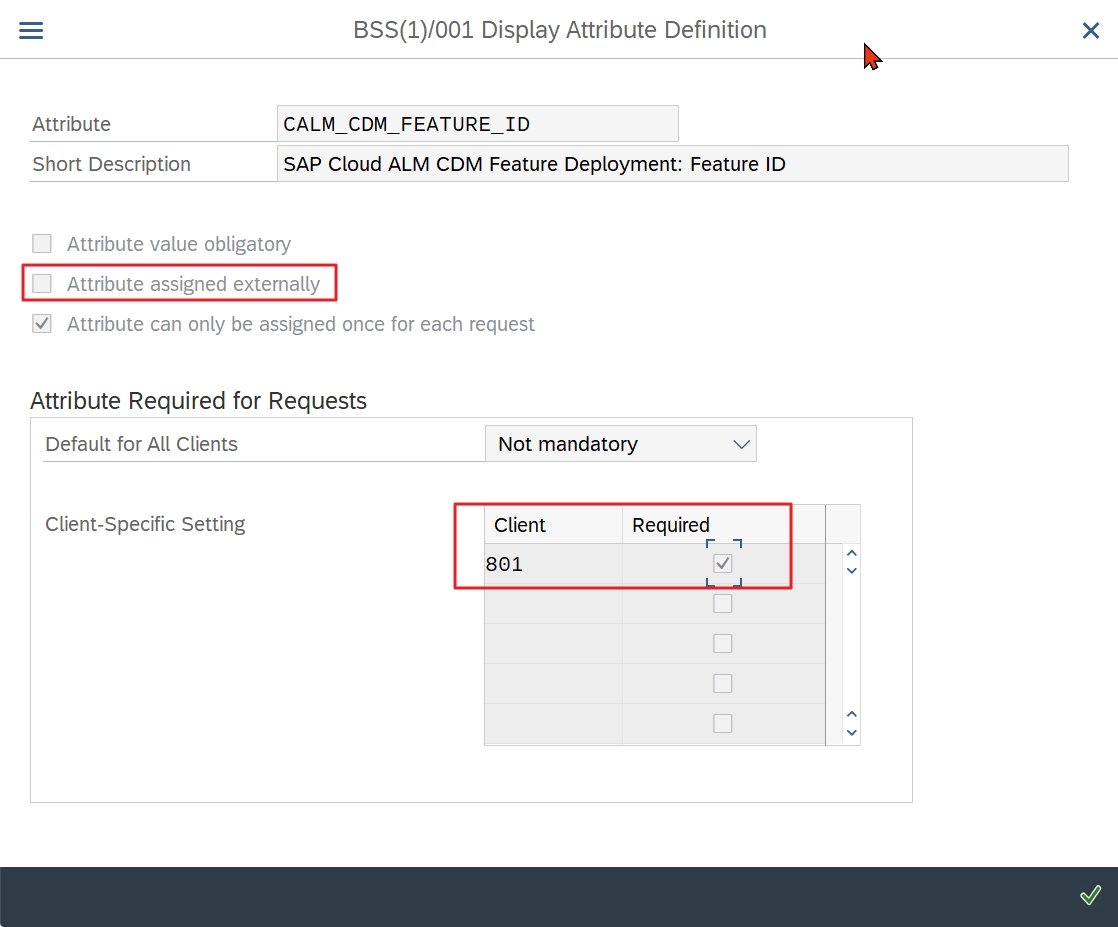
Task: Click the green checkmark confirm icon
Action: click(x=1090, y=895)
